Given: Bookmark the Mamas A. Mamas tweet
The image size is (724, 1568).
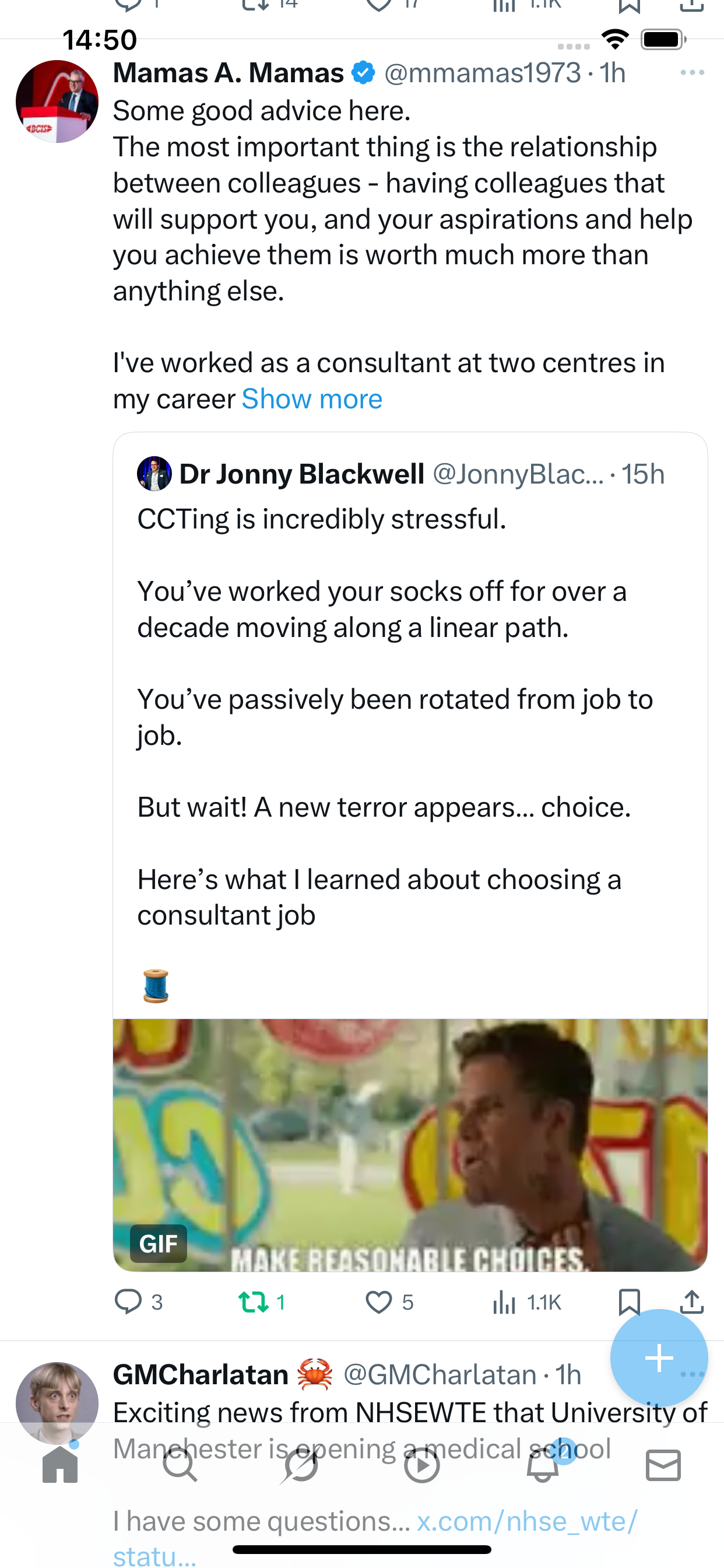Looking at the screenshot, I should coord(629,1302).
